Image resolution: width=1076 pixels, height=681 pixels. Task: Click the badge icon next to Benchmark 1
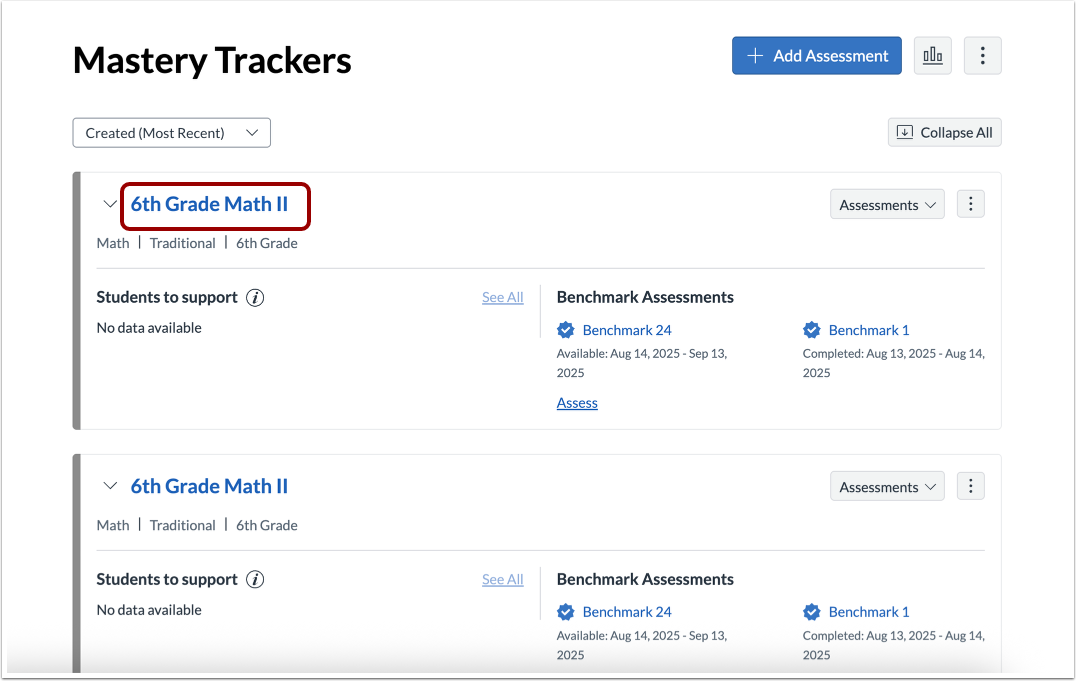809,329
